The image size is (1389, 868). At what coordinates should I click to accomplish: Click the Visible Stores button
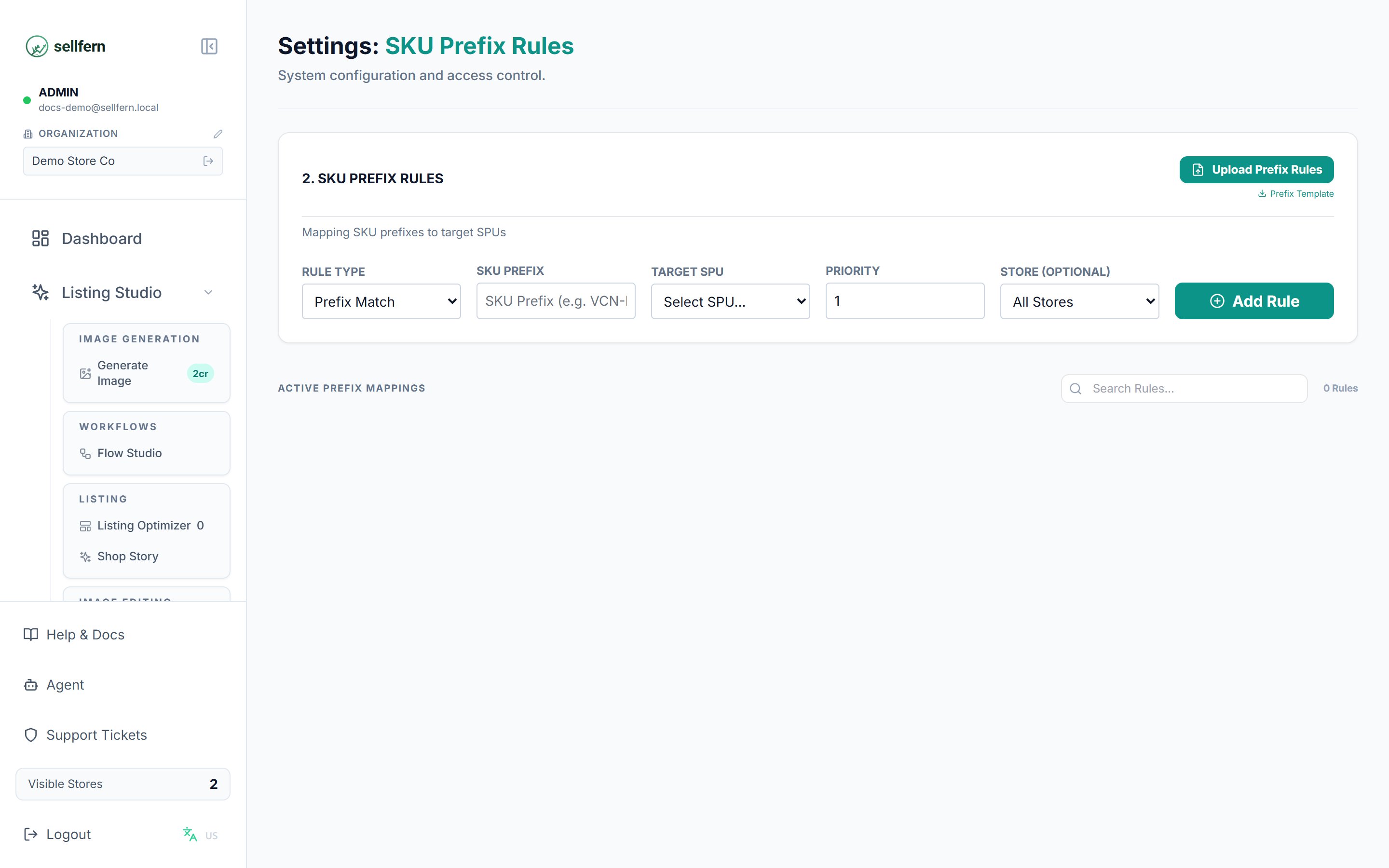click(123, 784)
